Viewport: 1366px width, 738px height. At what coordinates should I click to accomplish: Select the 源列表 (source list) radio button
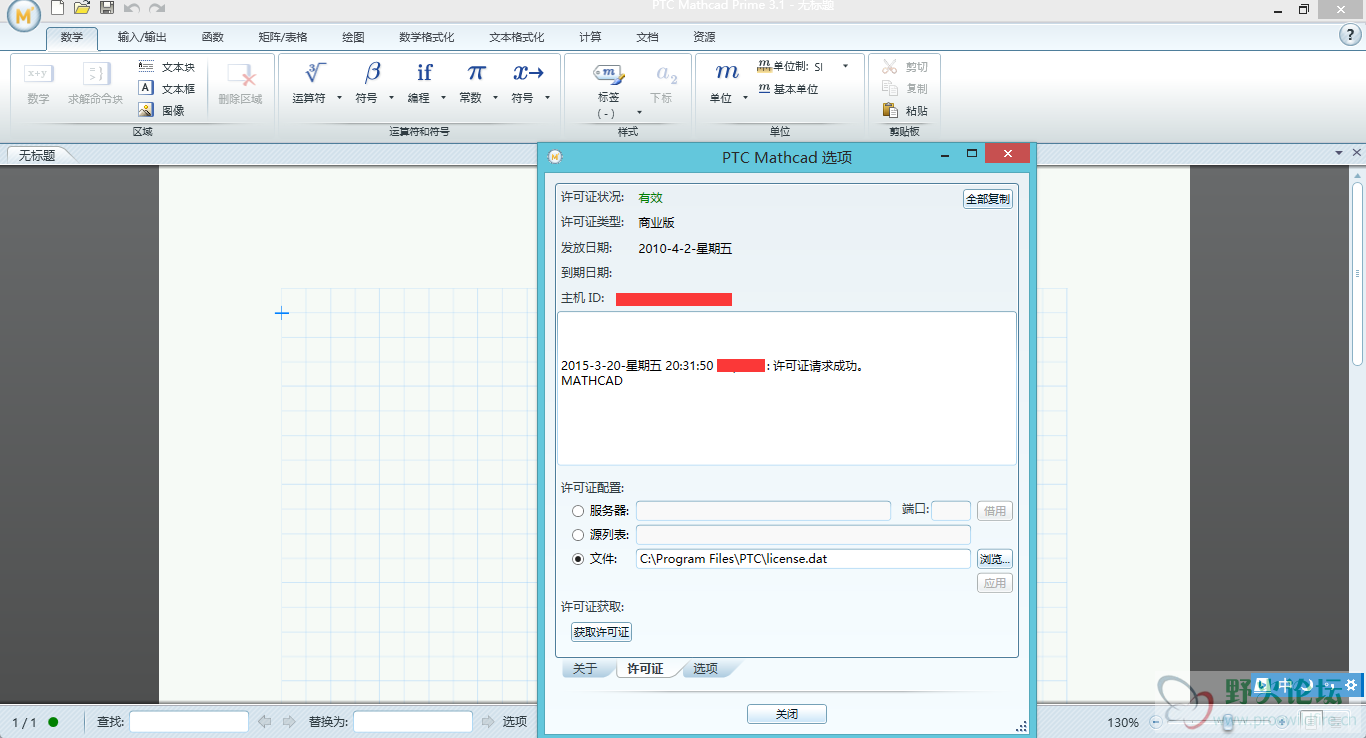coord(578,535)
